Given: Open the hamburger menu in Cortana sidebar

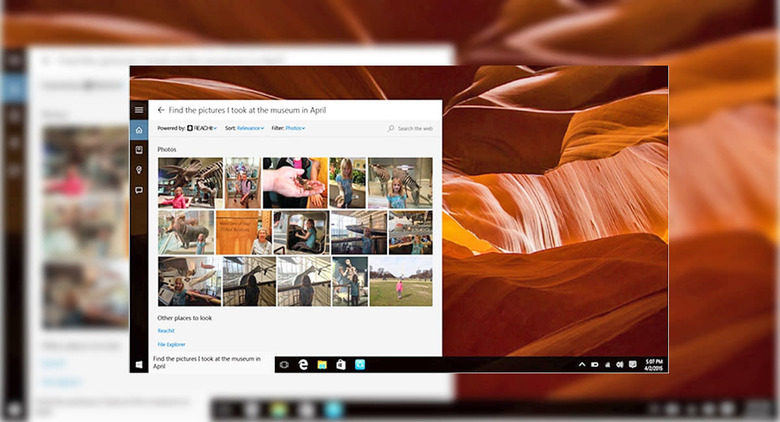Looking at the screenshot, I should point(139,110).
